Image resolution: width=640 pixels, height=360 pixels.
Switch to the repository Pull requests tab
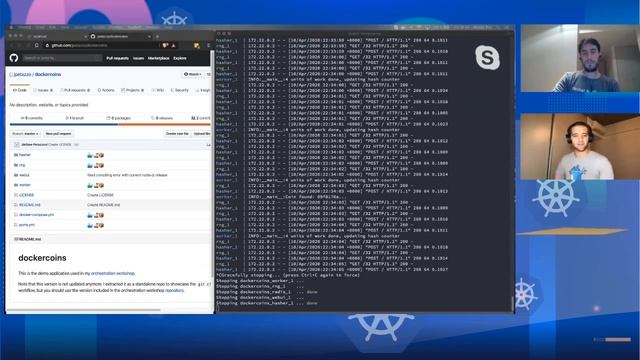[x=75, y=90]
